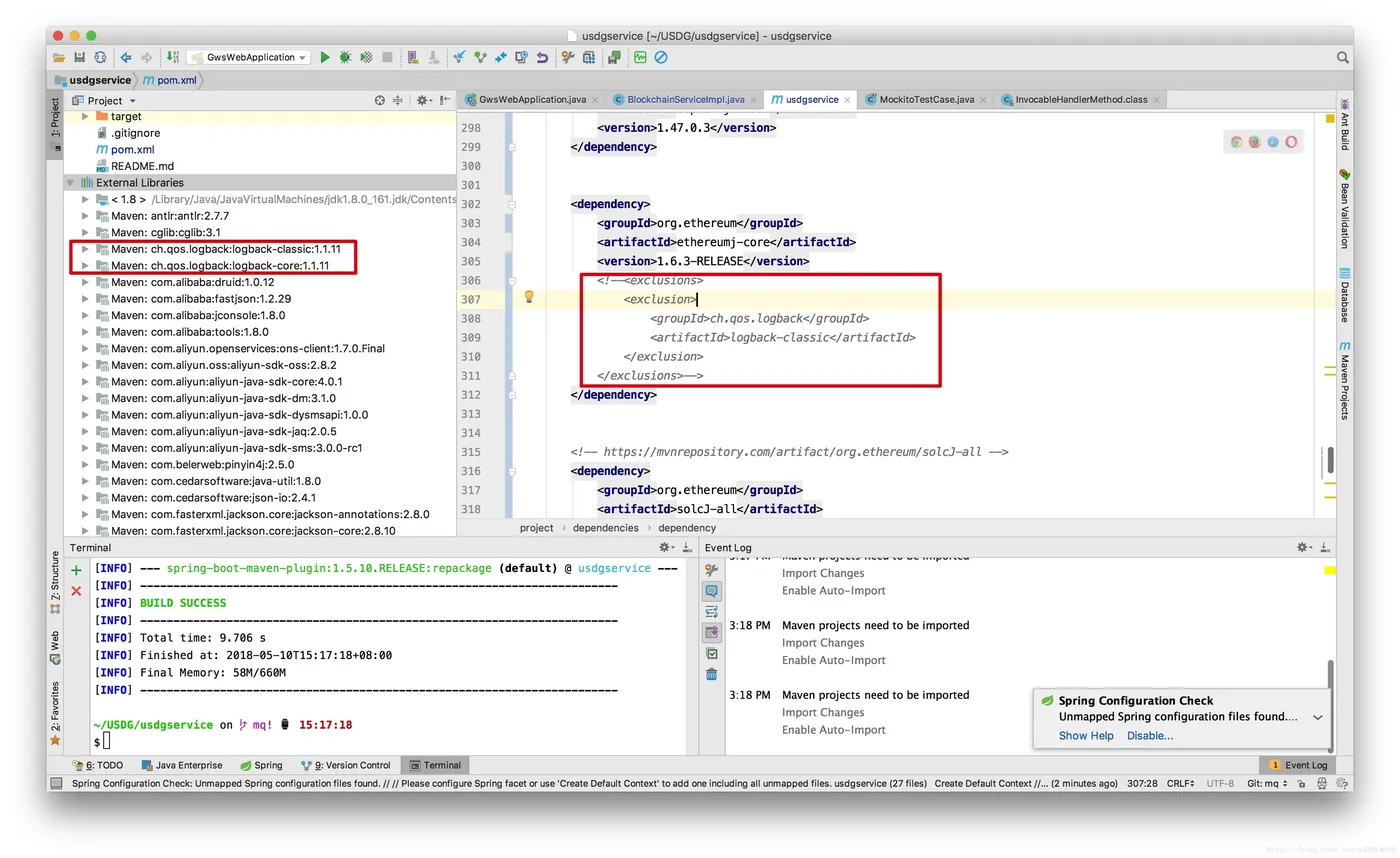The image size is (1400, 858).
Task: Open in Opera browser icon in editor
Action: pyautogui.click(x=1291, y=142)
